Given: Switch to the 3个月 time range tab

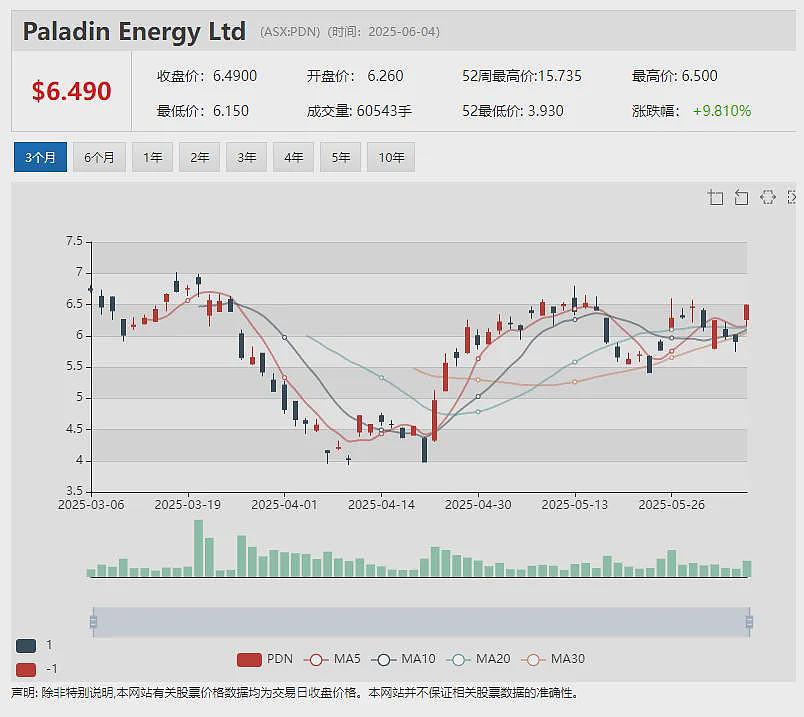Looking at the screenshot, I should point(40,157).
